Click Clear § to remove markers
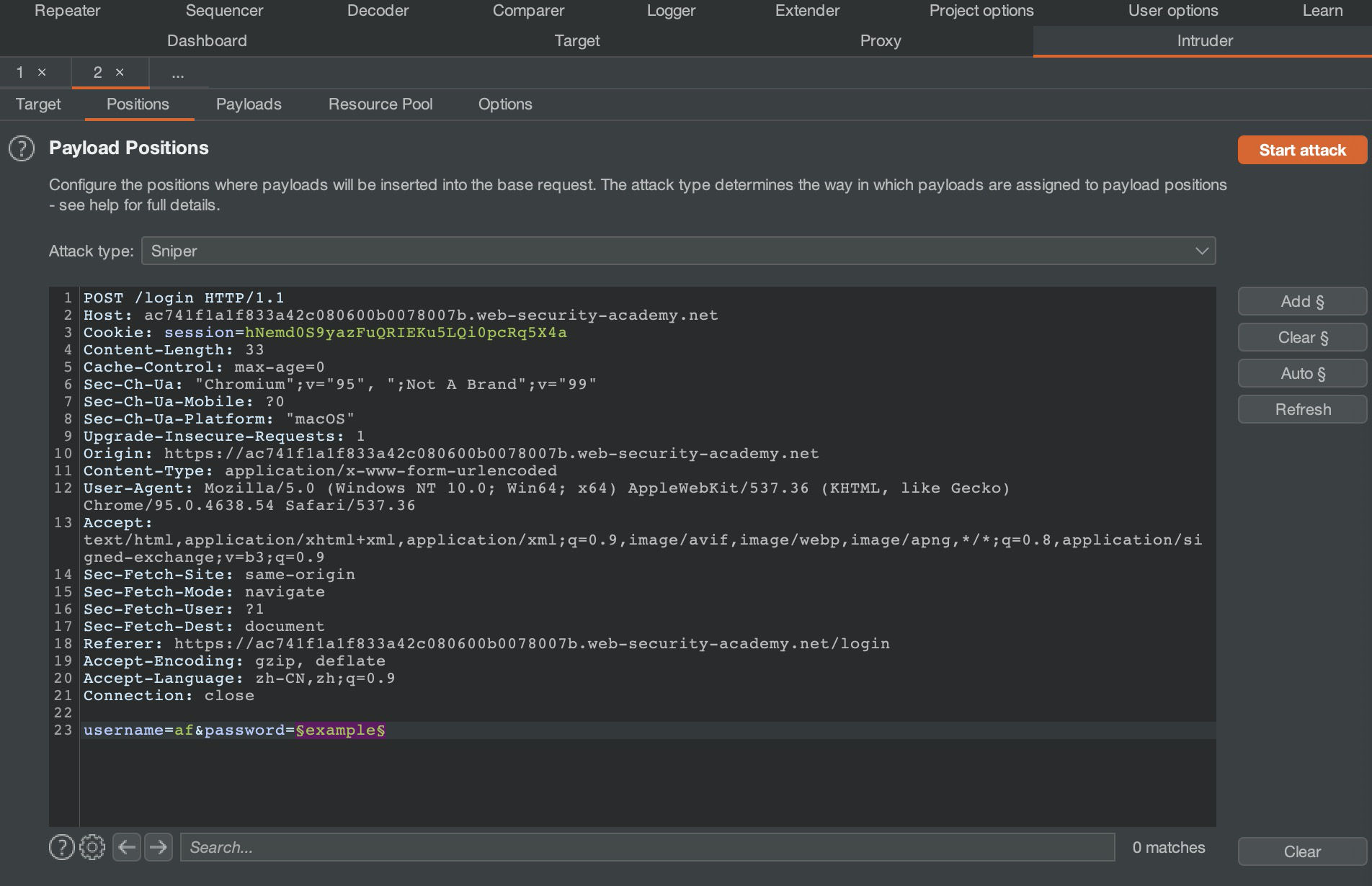The width and height of the screenshot is (1372, 886). tap(1302, 338)
